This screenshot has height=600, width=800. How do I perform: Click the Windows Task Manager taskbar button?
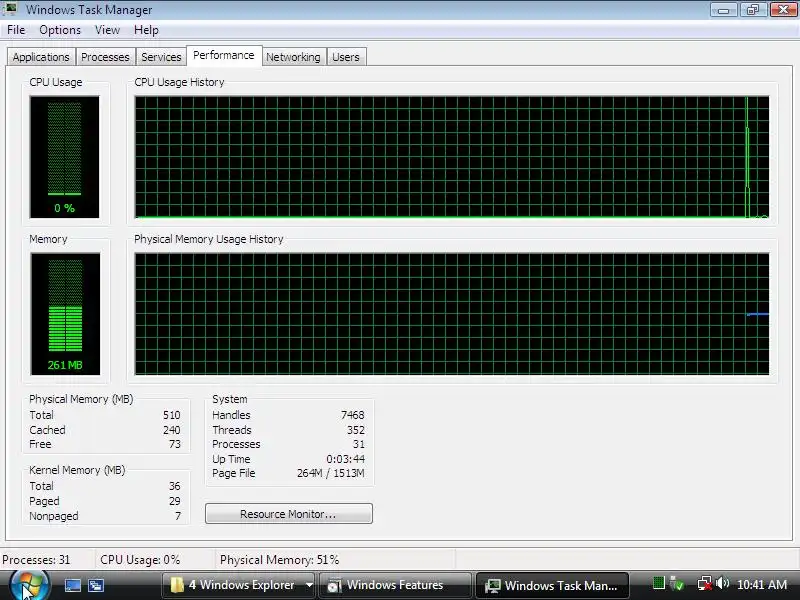pyautogui.click(x=553, y=585)
